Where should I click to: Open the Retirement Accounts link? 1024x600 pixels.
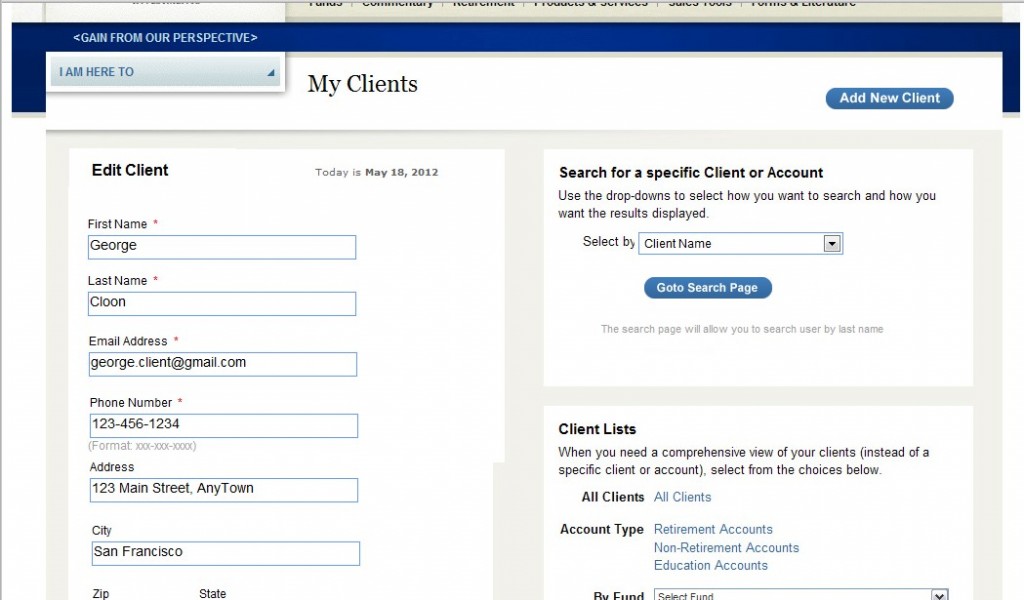pos(713,529)
